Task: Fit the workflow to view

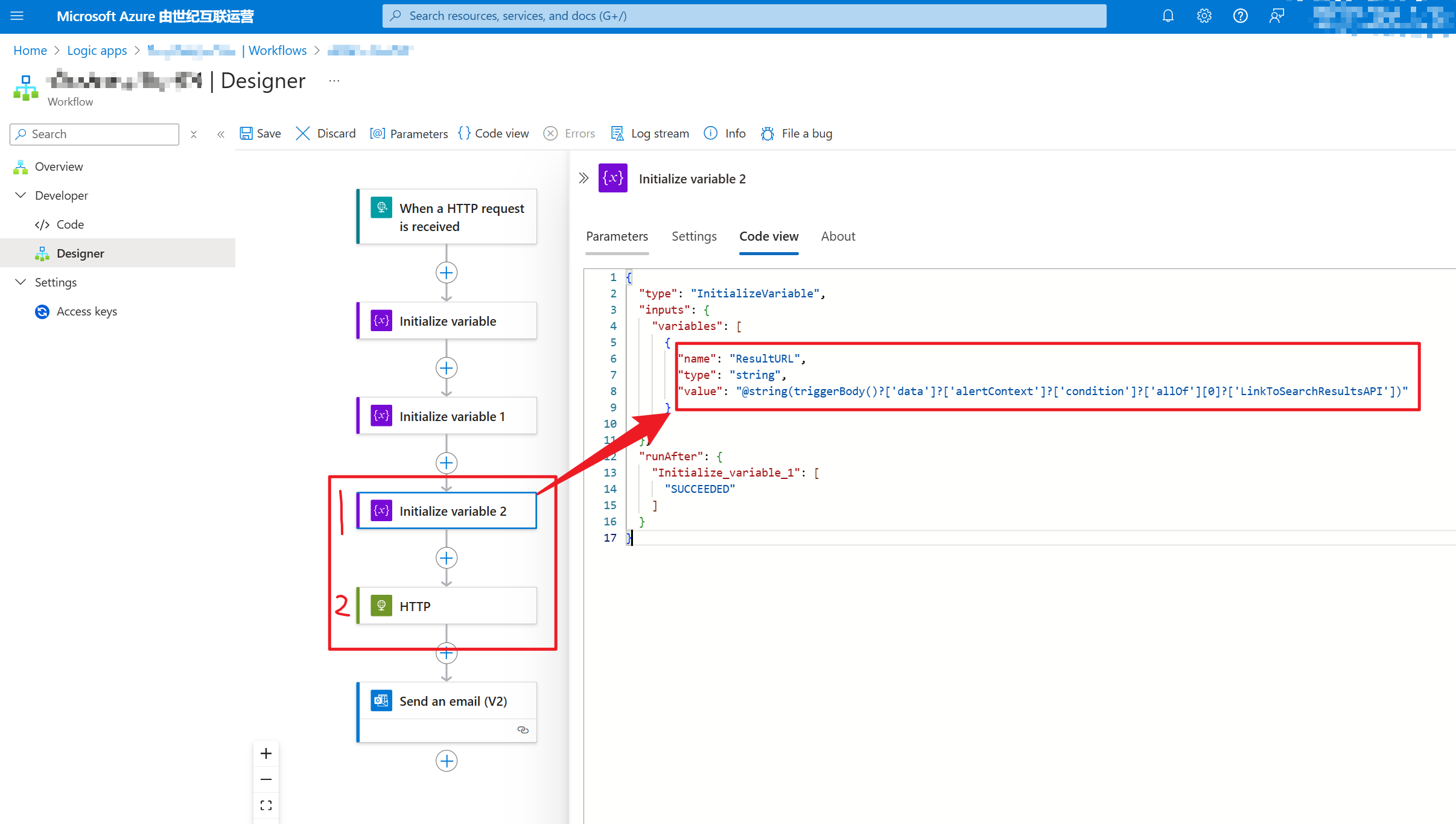Action: [266, 805]
